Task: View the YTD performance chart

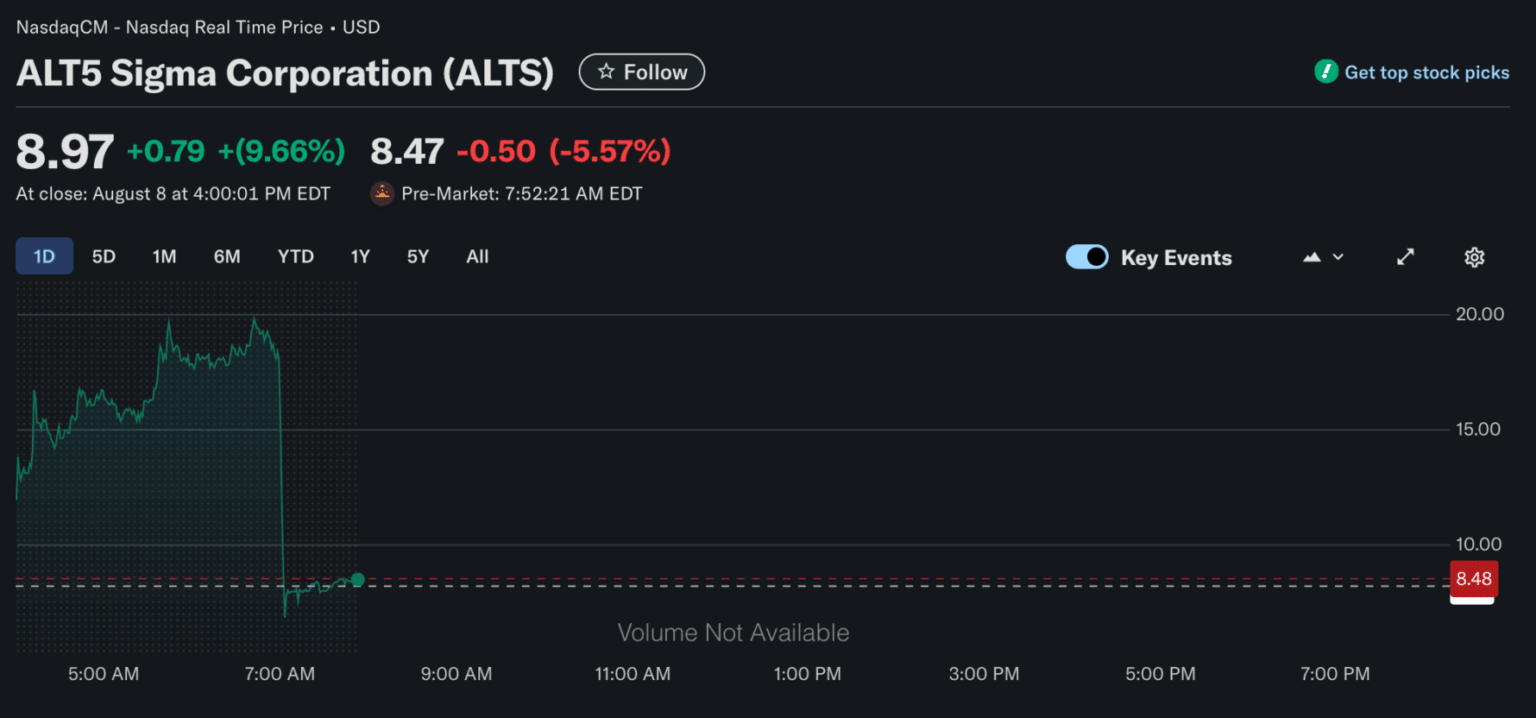Action: [x=295, y=256]
